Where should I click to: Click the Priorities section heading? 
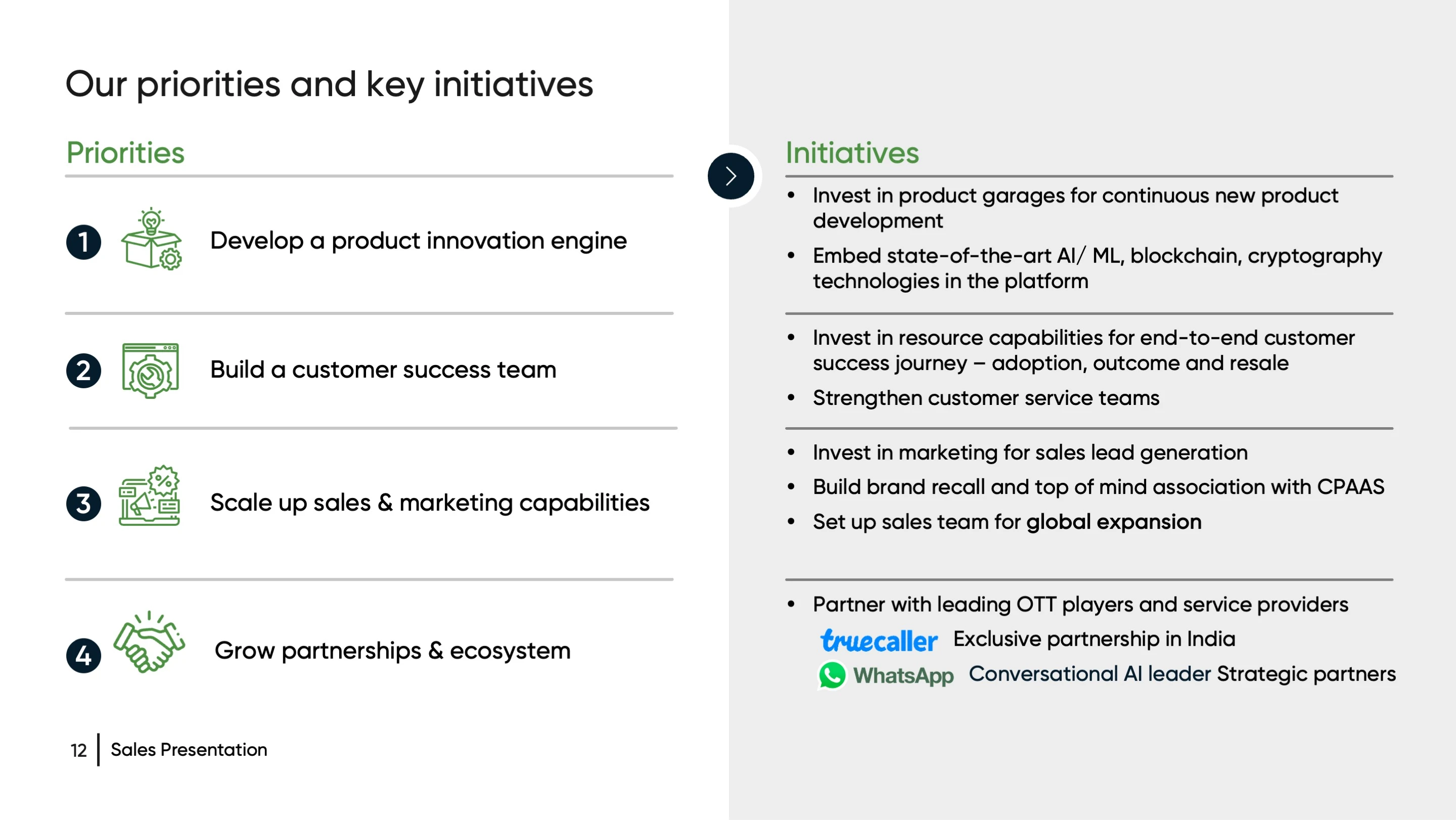pyautogui.click(x=125, y=153)
